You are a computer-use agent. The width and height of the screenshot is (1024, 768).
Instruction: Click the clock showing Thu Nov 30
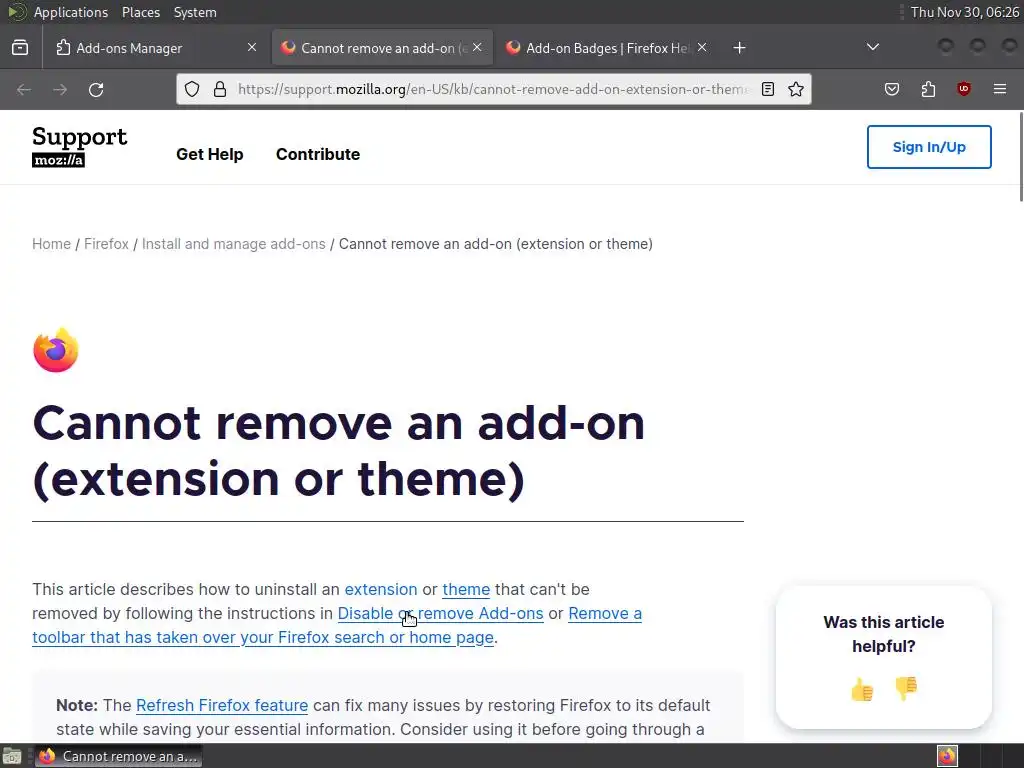click(x=965, y=12)
